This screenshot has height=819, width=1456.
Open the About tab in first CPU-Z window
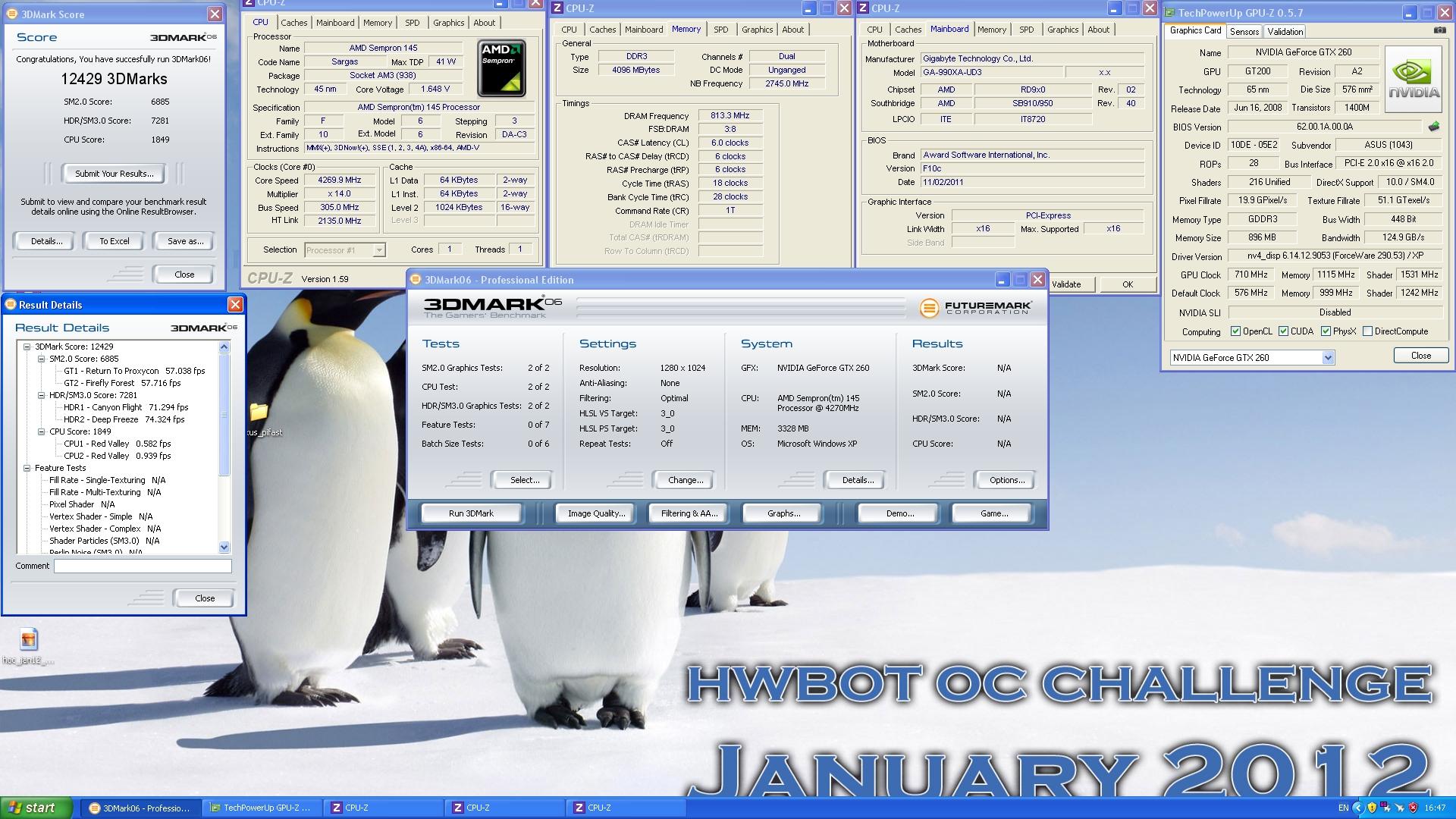click(485, 23)
